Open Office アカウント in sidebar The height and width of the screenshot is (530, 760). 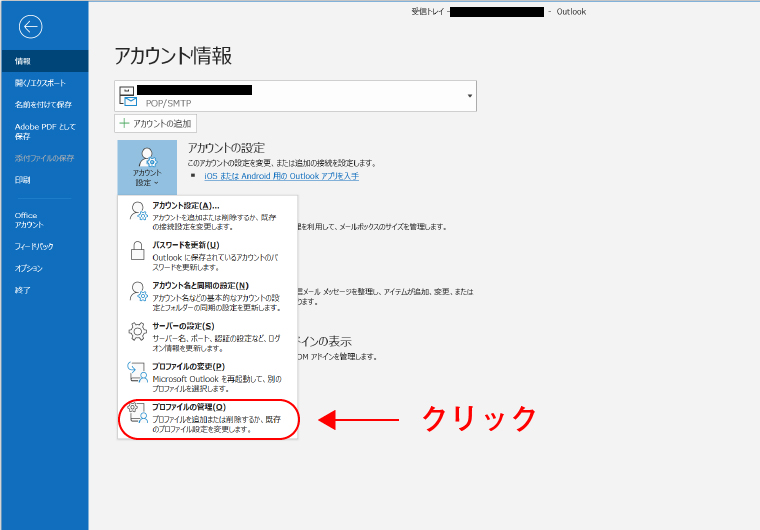click(x=45, y=220)
